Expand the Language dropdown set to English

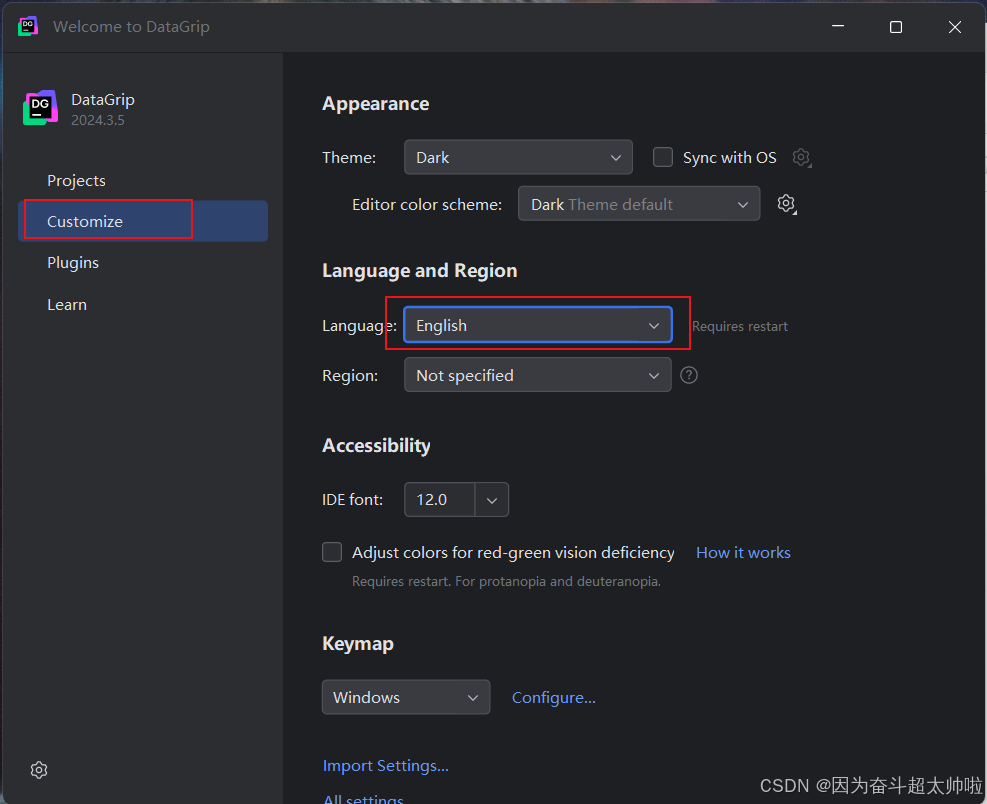(538, 326)
